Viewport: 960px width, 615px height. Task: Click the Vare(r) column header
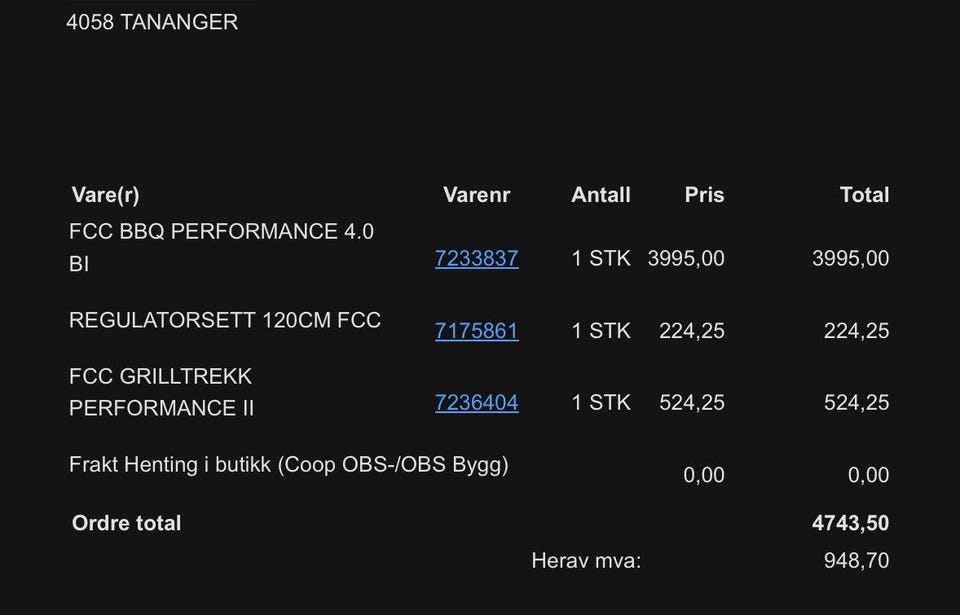click(105, 195)
